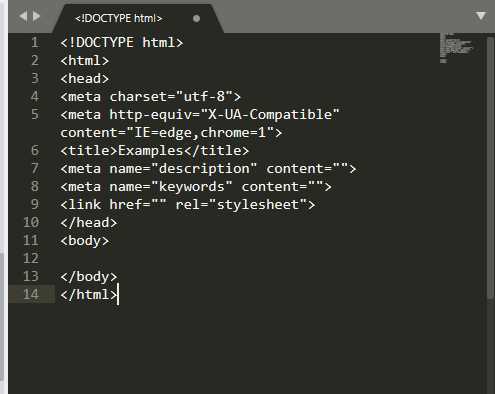This screenshot has width=495, height=394.
Task: Place cursor on empty line 12
Action: (247, 258)
